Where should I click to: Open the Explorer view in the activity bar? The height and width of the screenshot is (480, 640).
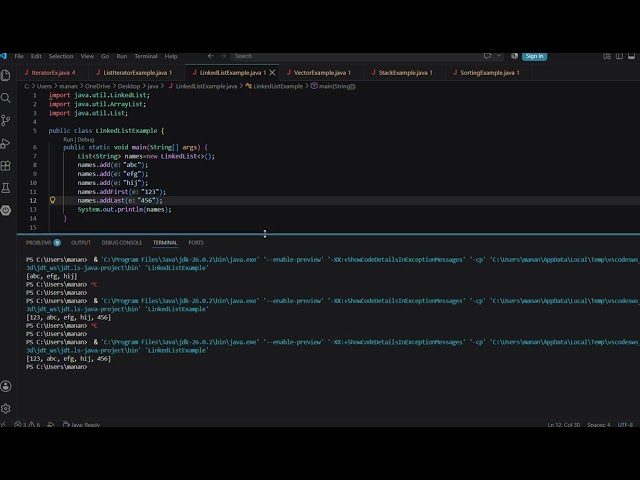pyautogui.click(x=6, y=75)
